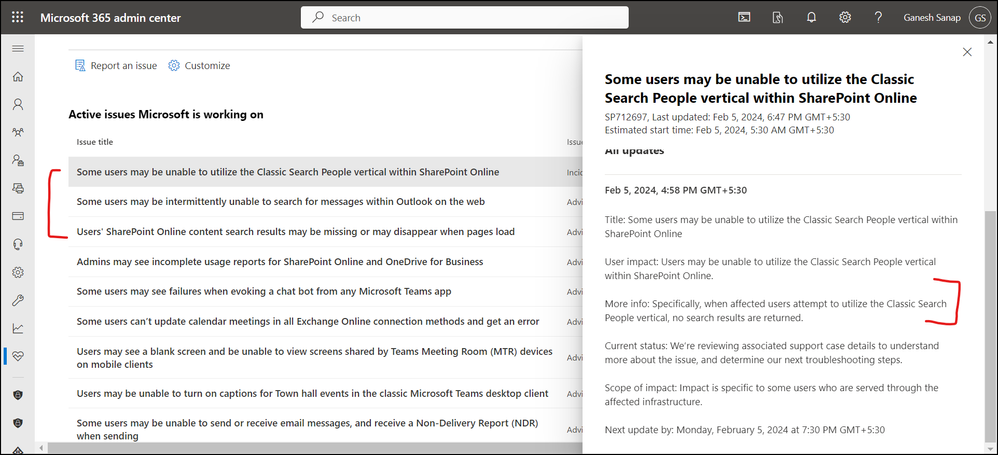Open the Setup wrench icon in sidebar
This screenshot has width=998, height=455.
[x=17, y=299]
